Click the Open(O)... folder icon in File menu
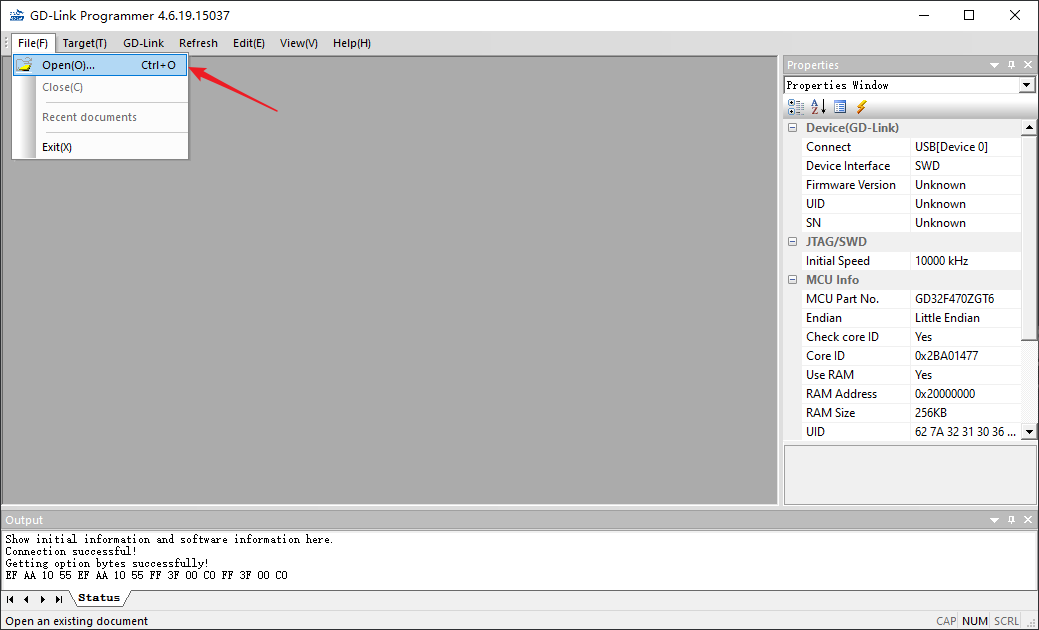Image resolution: width=1039 pixels, height=630 pixels. [x=25, y=65]
